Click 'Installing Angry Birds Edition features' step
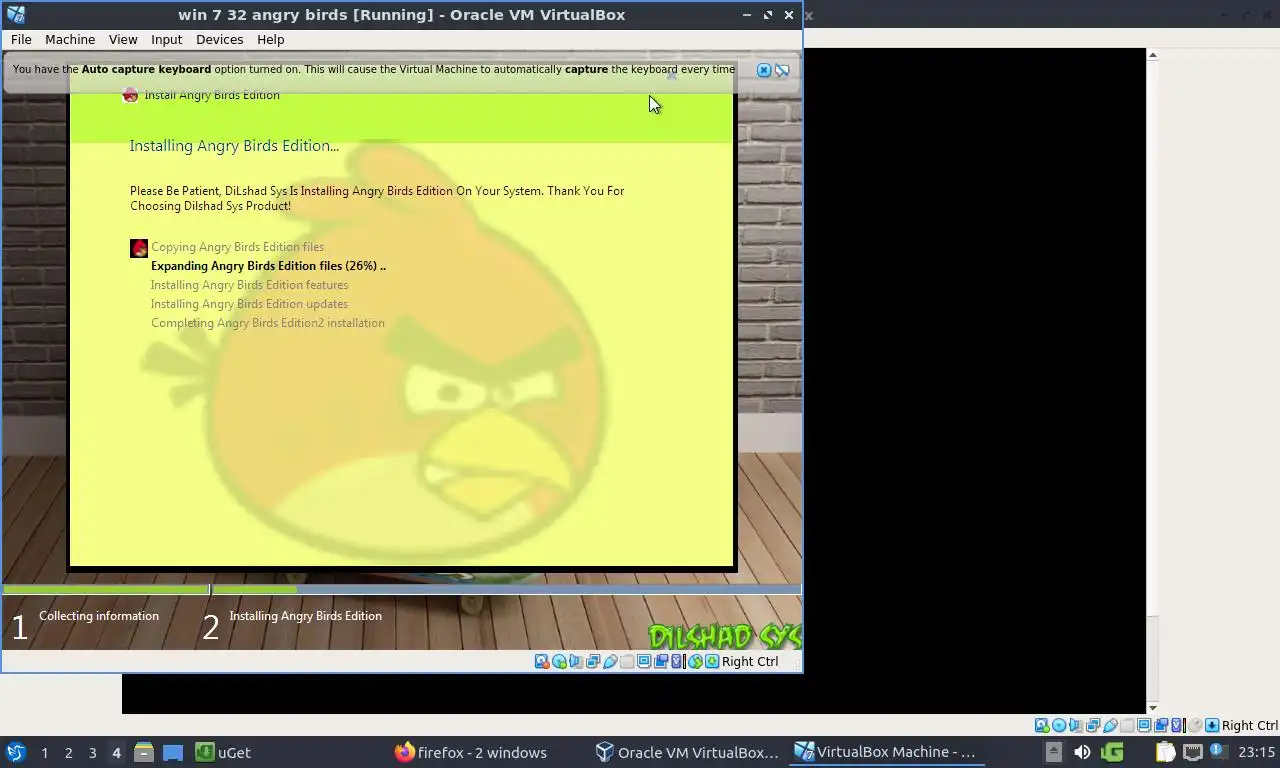Image resolution: width=1280 pixels, height=768 pixels. coord(249,285)
